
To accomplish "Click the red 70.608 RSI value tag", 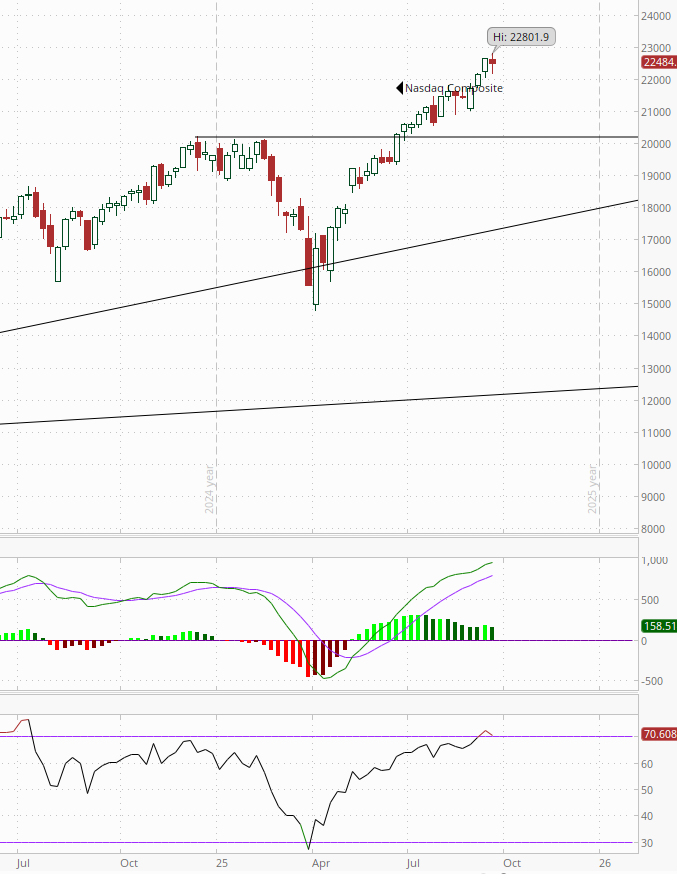I will pos(659,734).
